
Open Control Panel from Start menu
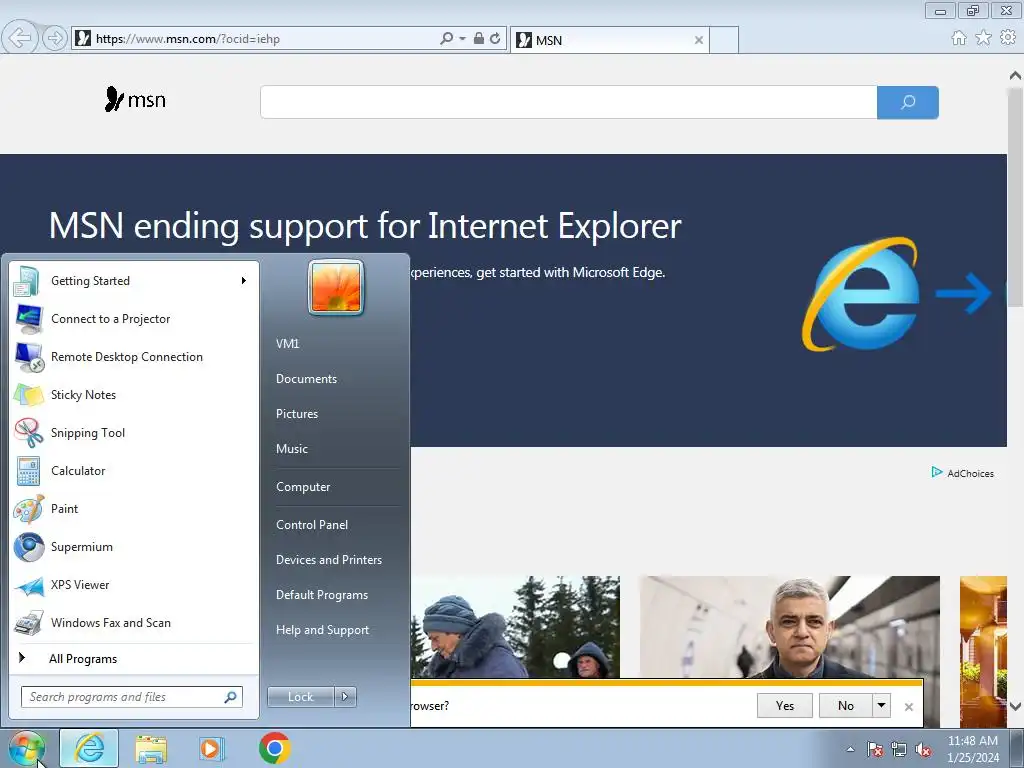coord(312,525)
